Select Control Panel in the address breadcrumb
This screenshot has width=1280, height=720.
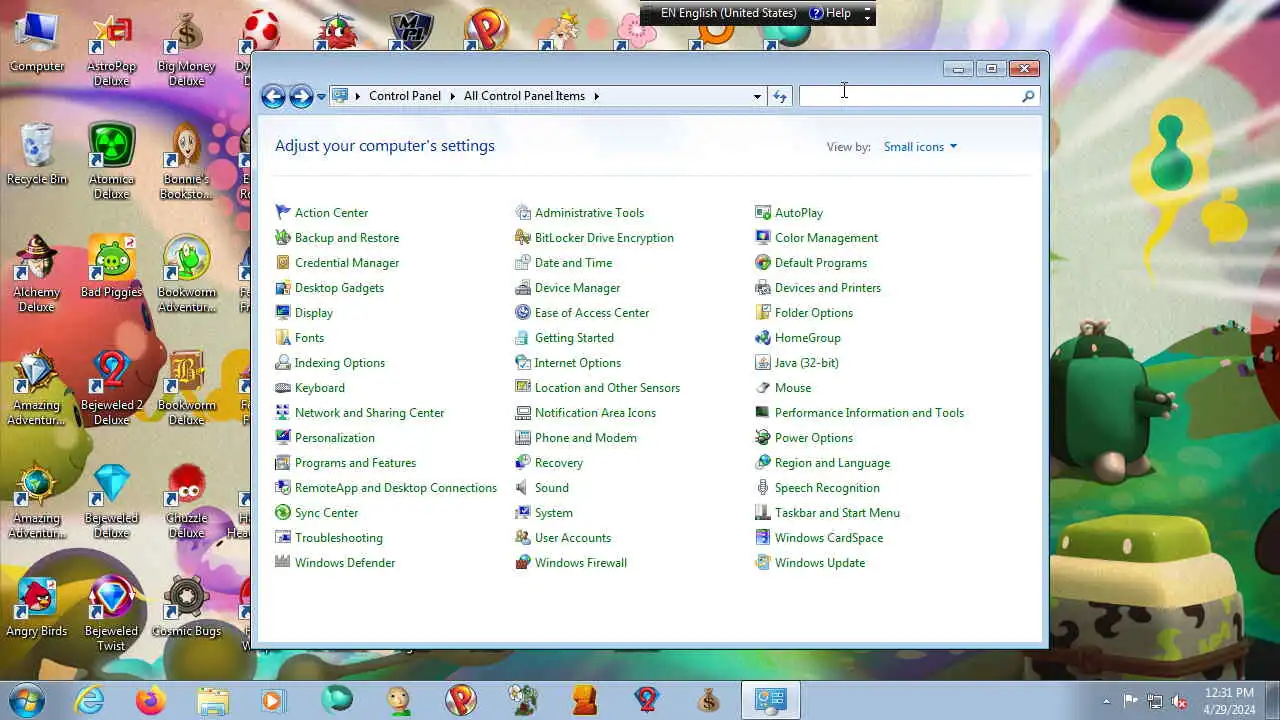405,96
